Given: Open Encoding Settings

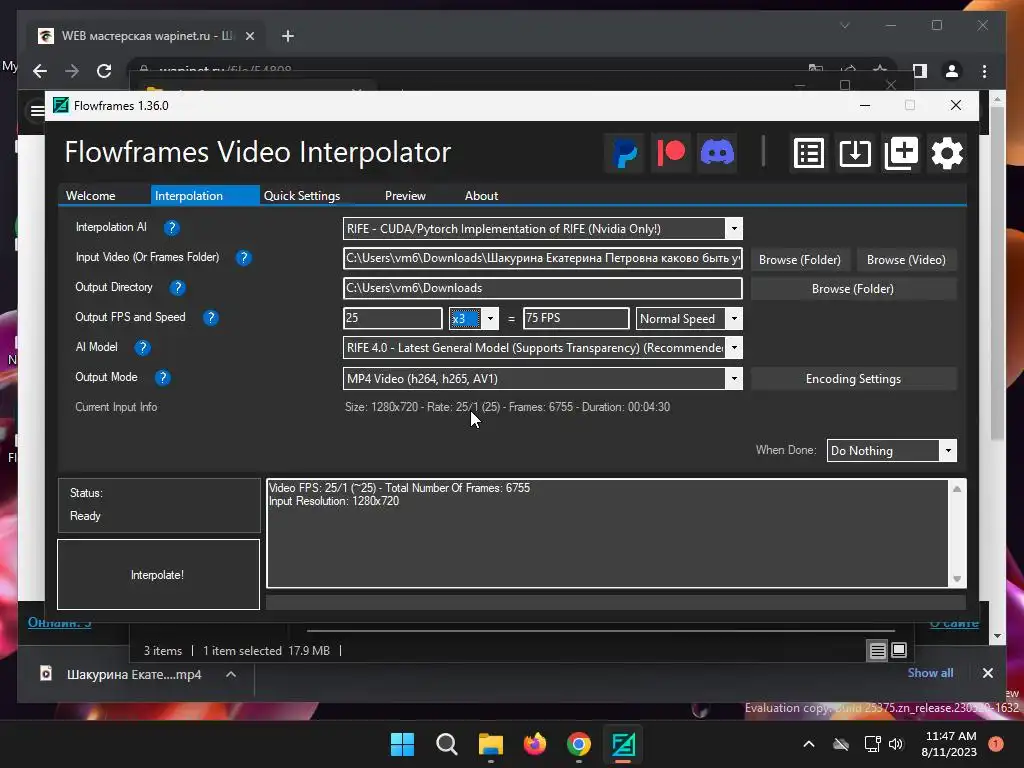Looking at the screenshot, I should tap(853, 379).
